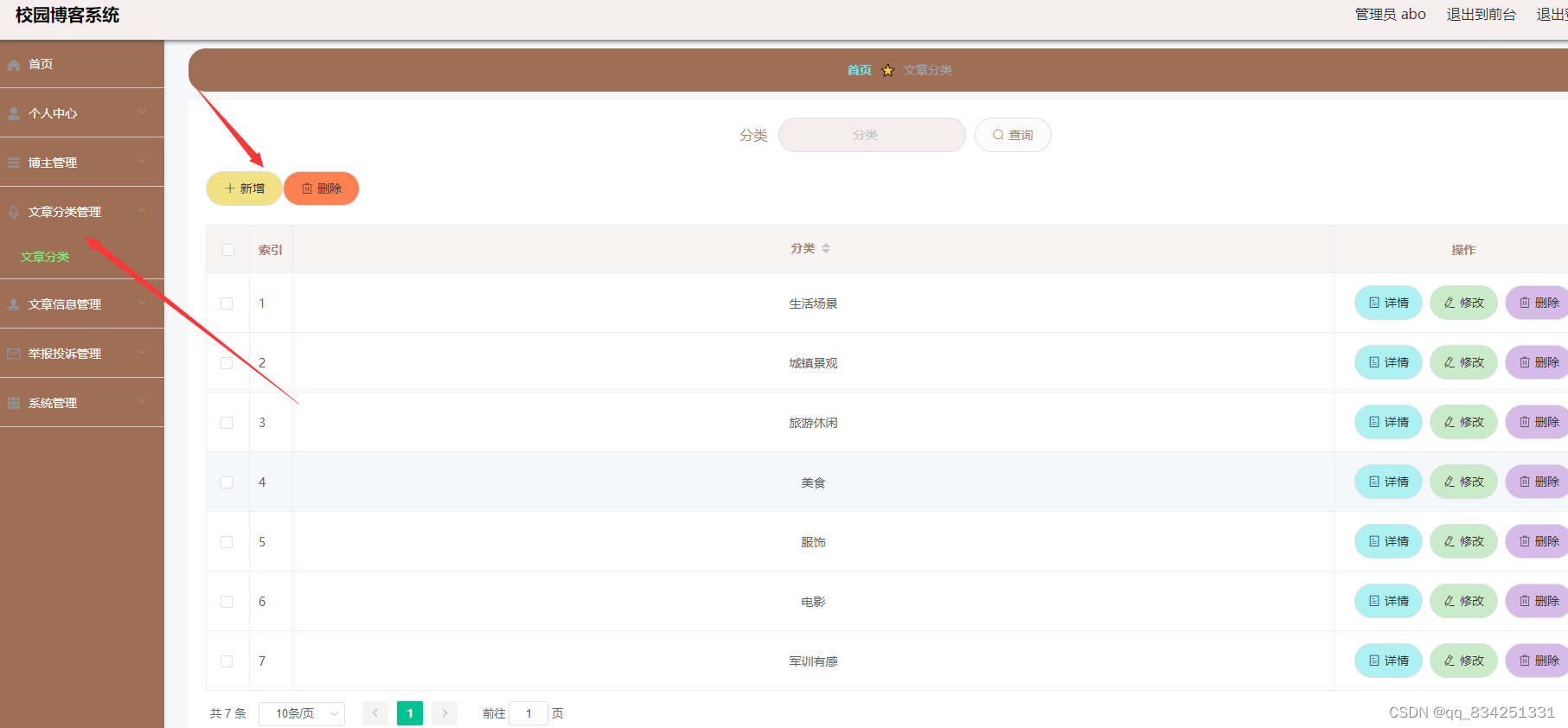Screen dimensions: 1568x728
Task: Go to next page arrow in pagination
Action: tap(445, 713)
